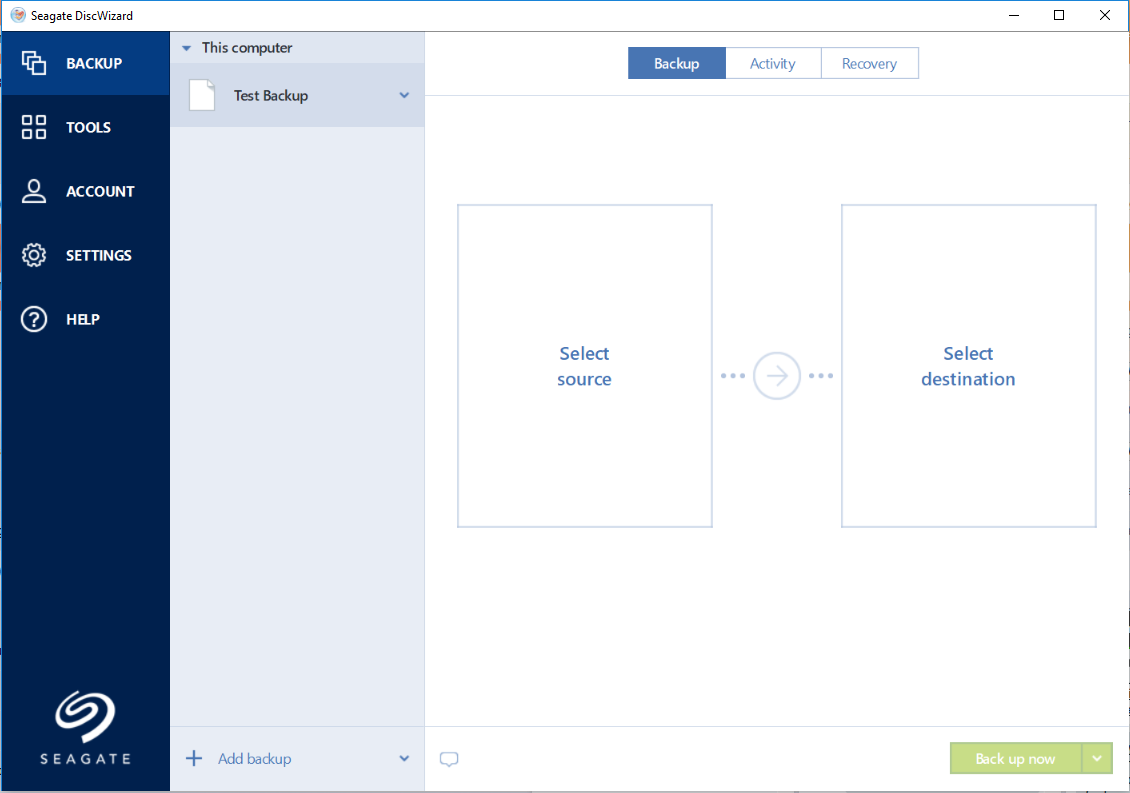The width and height of the screenshot is (1130, 793).
Task: Click the Back up now button
Action: (1015, 758)
